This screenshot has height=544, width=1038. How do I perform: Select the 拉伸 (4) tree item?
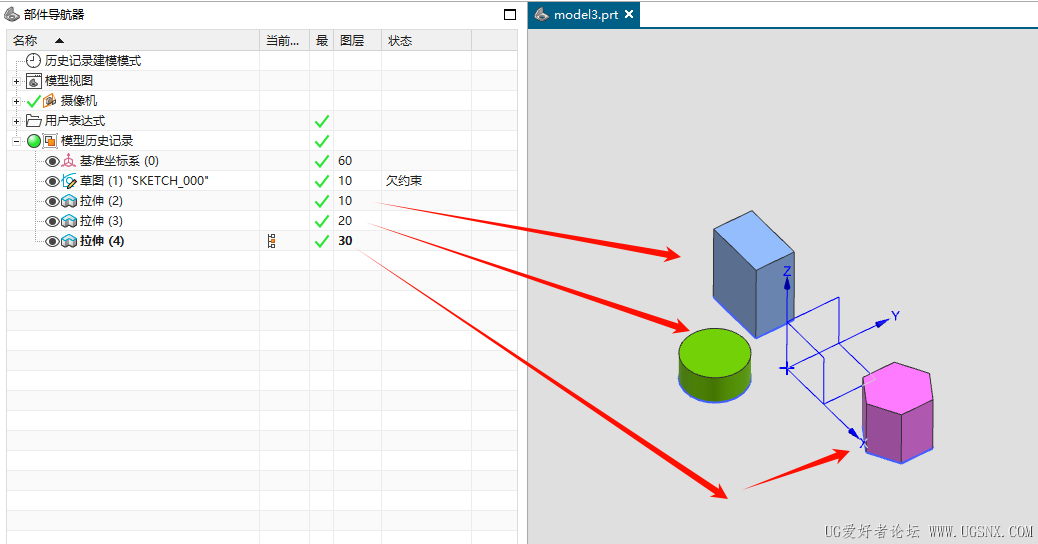point(102,241)
